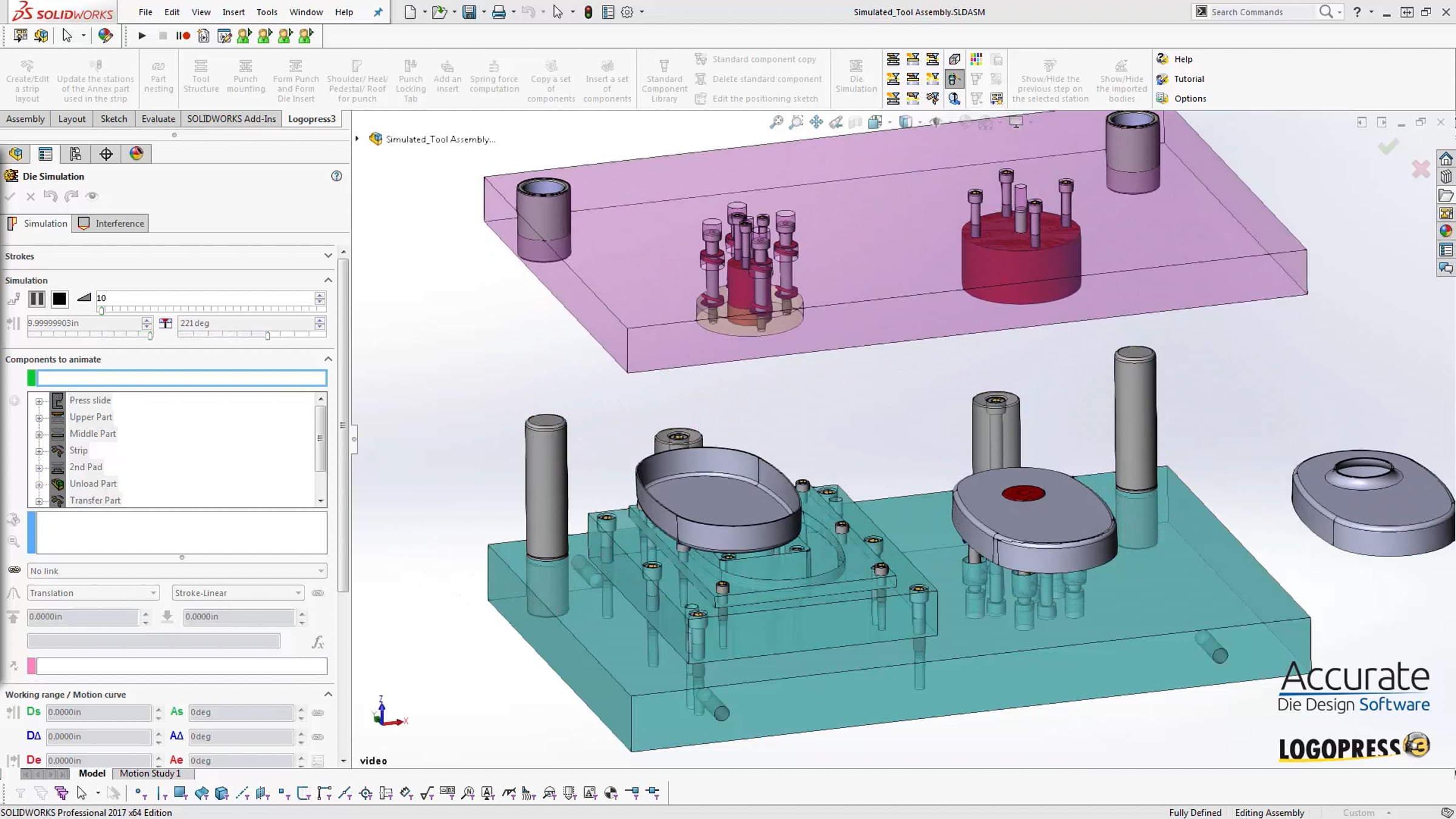Open the FeatureManager design tree tab
Screen dimensions: 1456x819
click(16, 154)
